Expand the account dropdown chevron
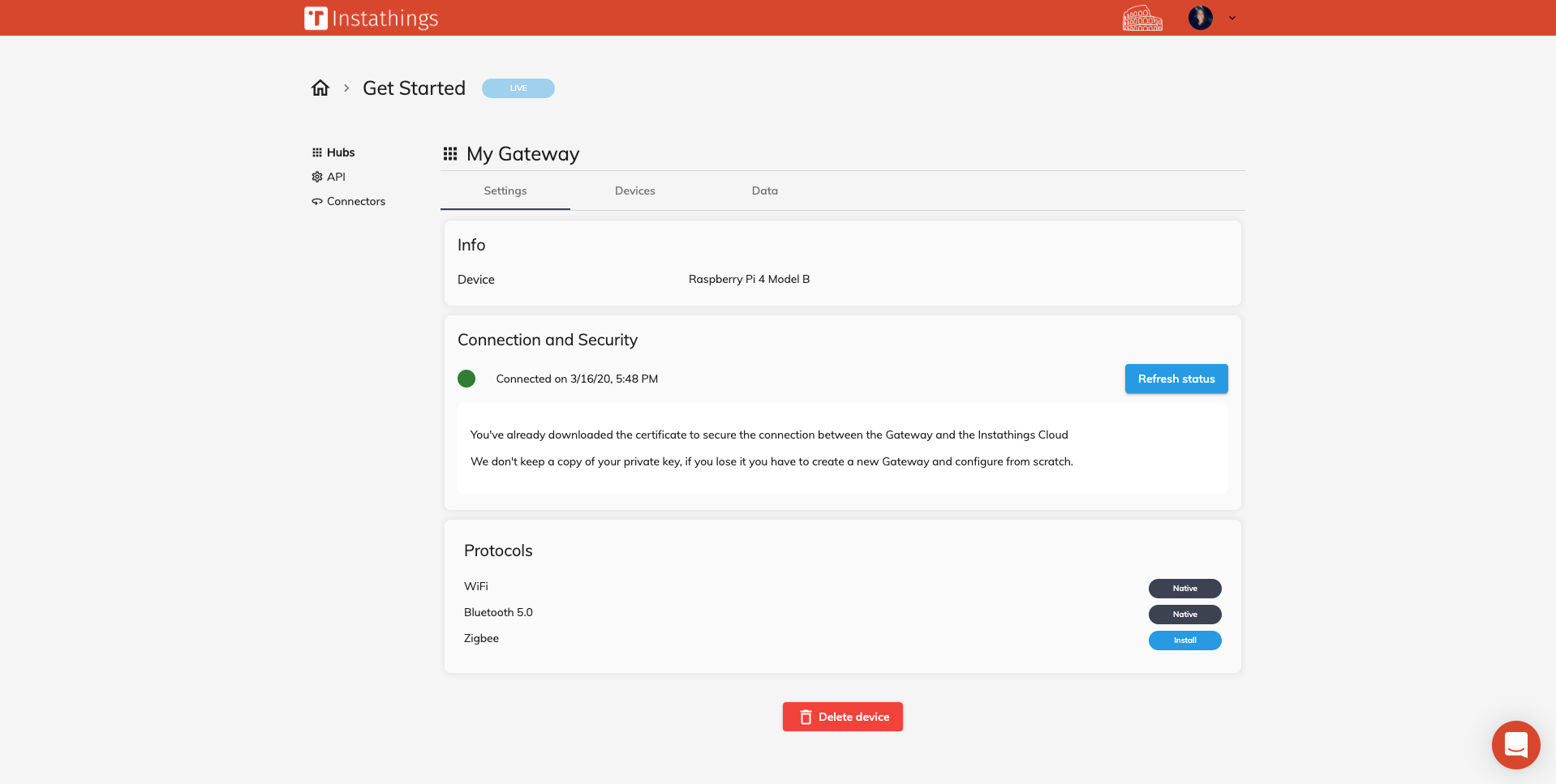Image resolution: width=1556 pixels, height=784 pixels. tap(1232, 18)
